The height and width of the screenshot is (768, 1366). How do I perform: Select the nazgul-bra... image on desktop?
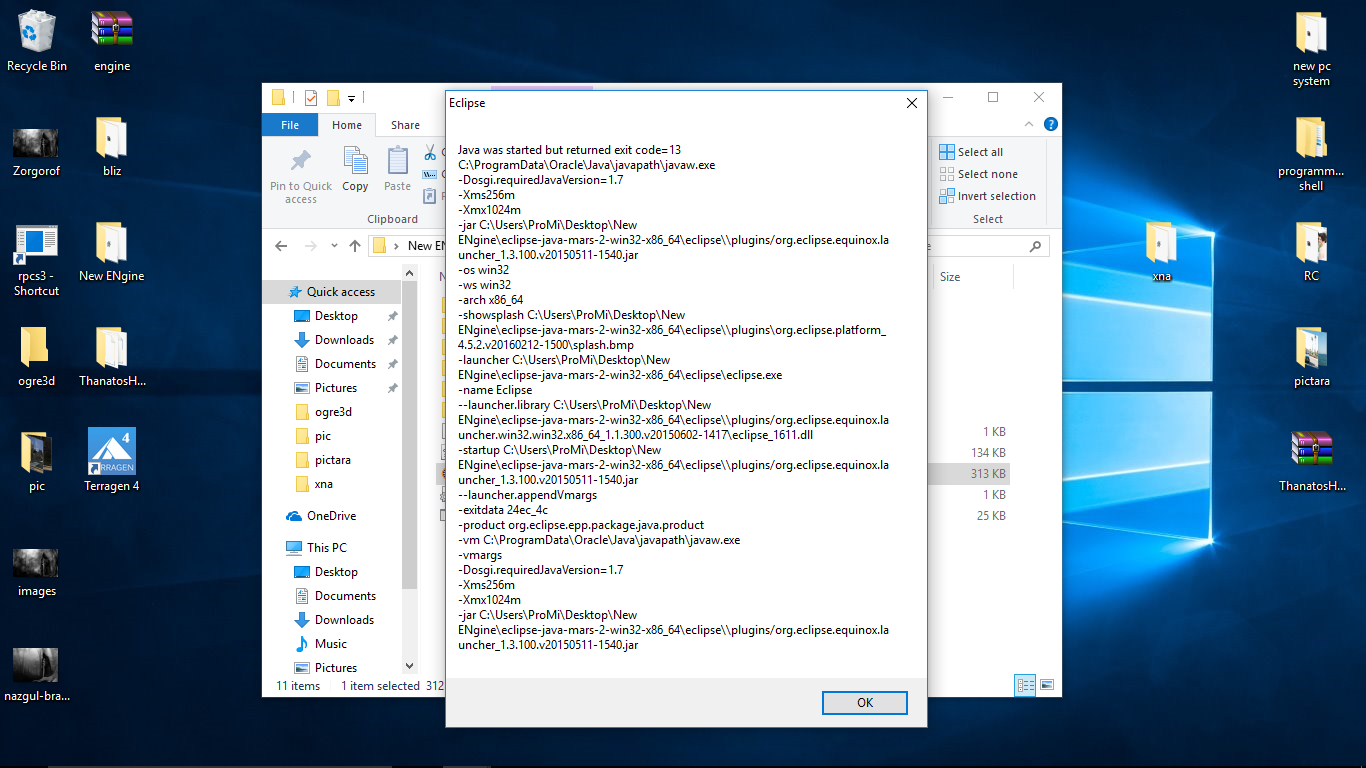pyautogui.click(x=37, y=675)
